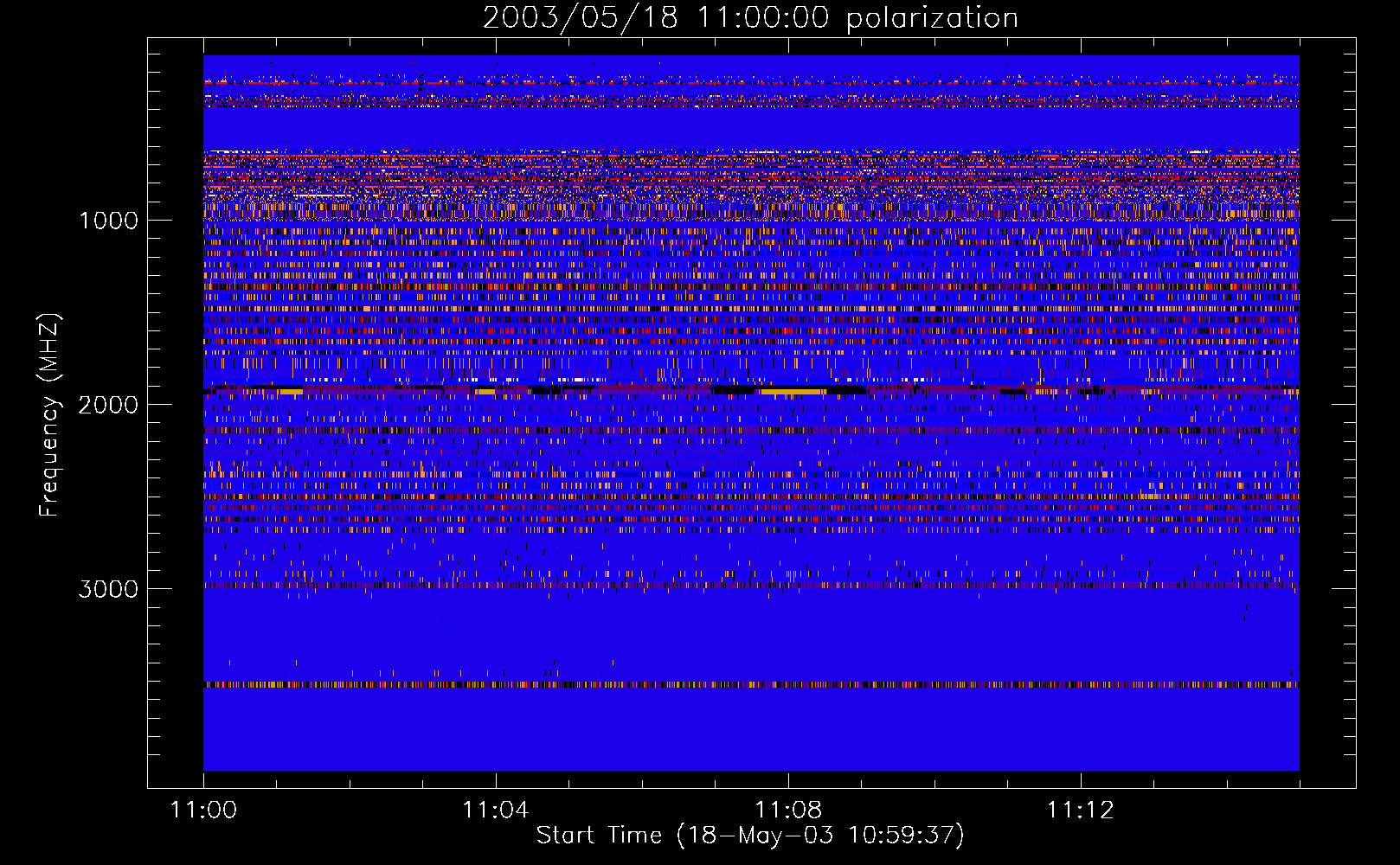Click the '11:12' time tick label
The width and height of the screenshot is (1400, 865).
[x=1080, y=811]
